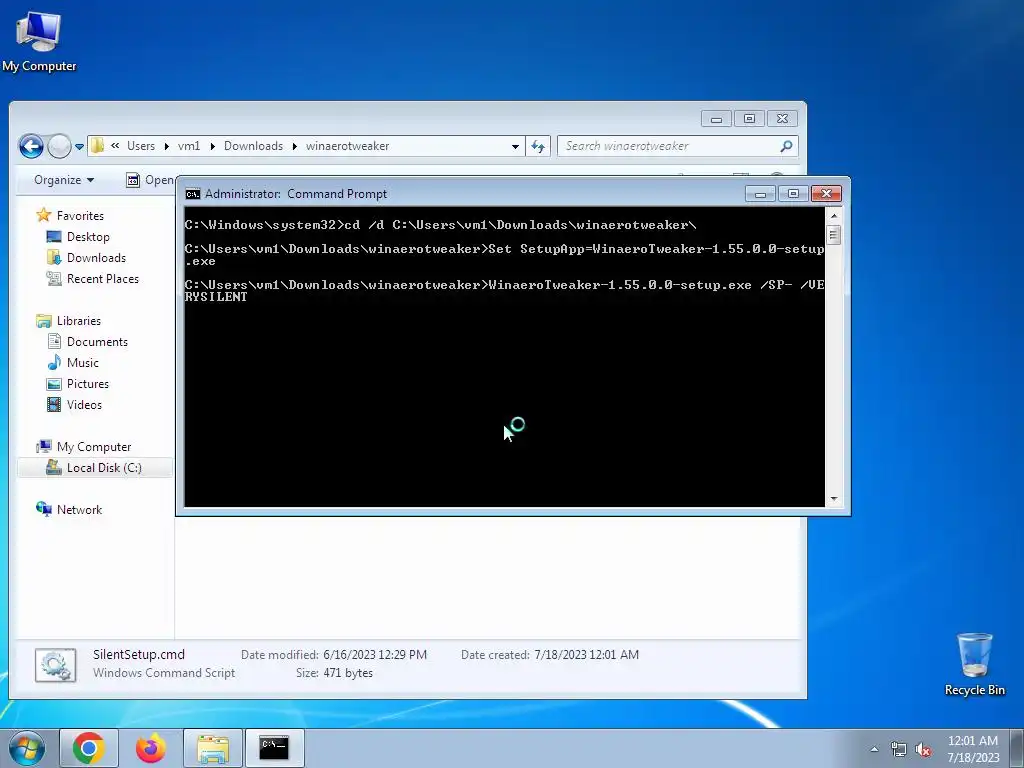Image resolution: width=1024 pixels, height=768 pixels.
Task: Click SilentSetup.cmd gear icon in details pane
Action: tap(56, 665)
